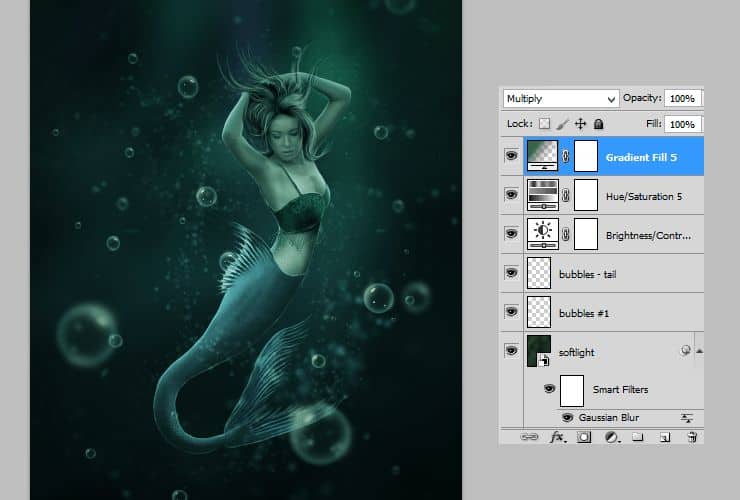Open the layer style fx menu
Viewport: 740px width, 500px height.
tap(558, 437)
